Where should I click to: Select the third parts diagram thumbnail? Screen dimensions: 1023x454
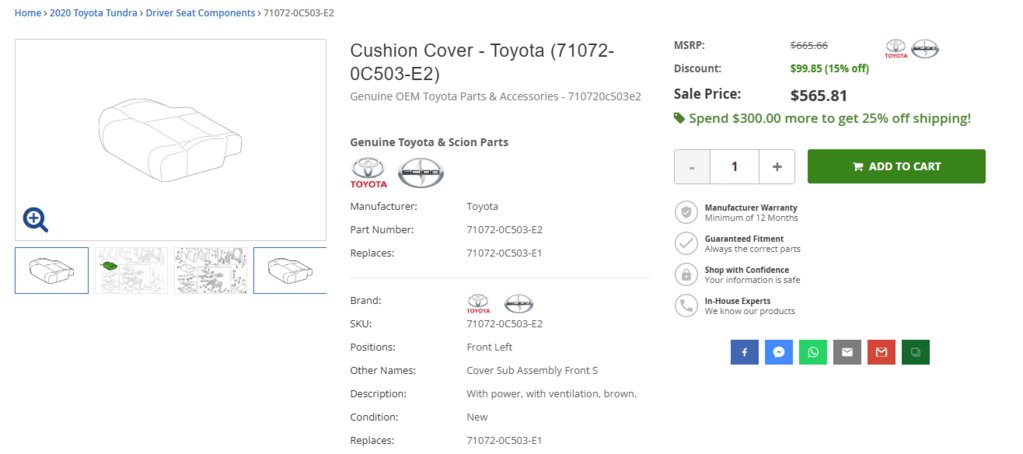(x=211, y=270)
